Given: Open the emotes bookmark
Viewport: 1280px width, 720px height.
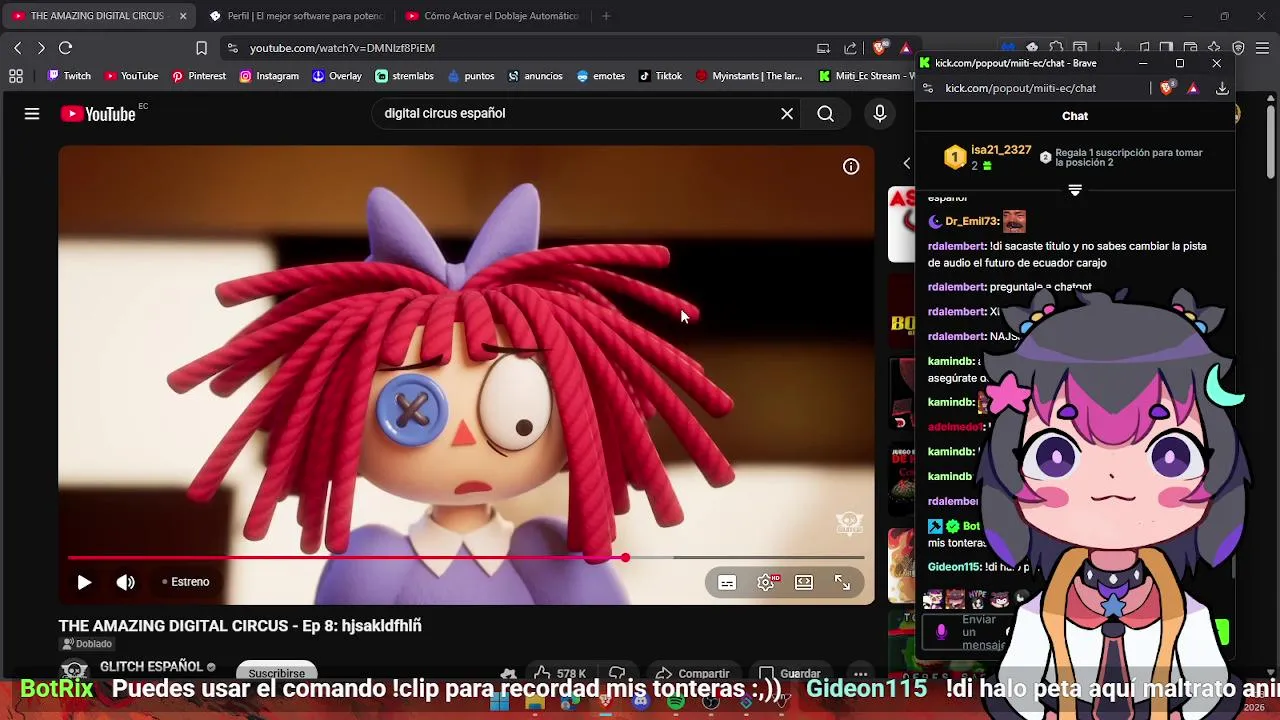Looking at the screenshot, I should click(601, 76).
